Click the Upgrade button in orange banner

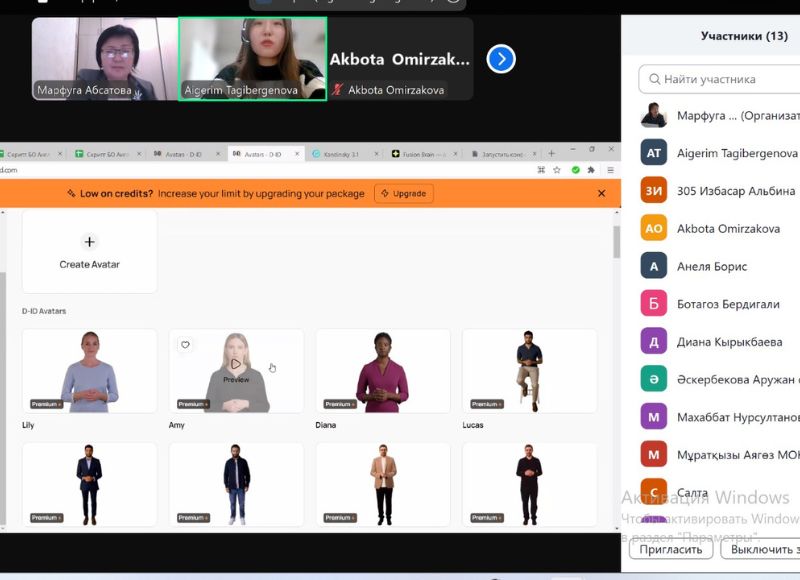tap(404, 193)
